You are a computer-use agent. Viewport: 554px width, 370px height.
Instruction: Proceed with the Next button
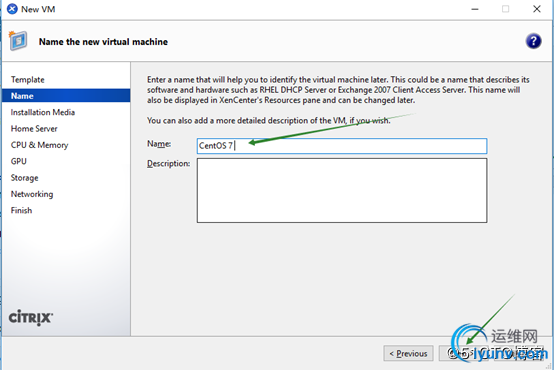point(464,353)
